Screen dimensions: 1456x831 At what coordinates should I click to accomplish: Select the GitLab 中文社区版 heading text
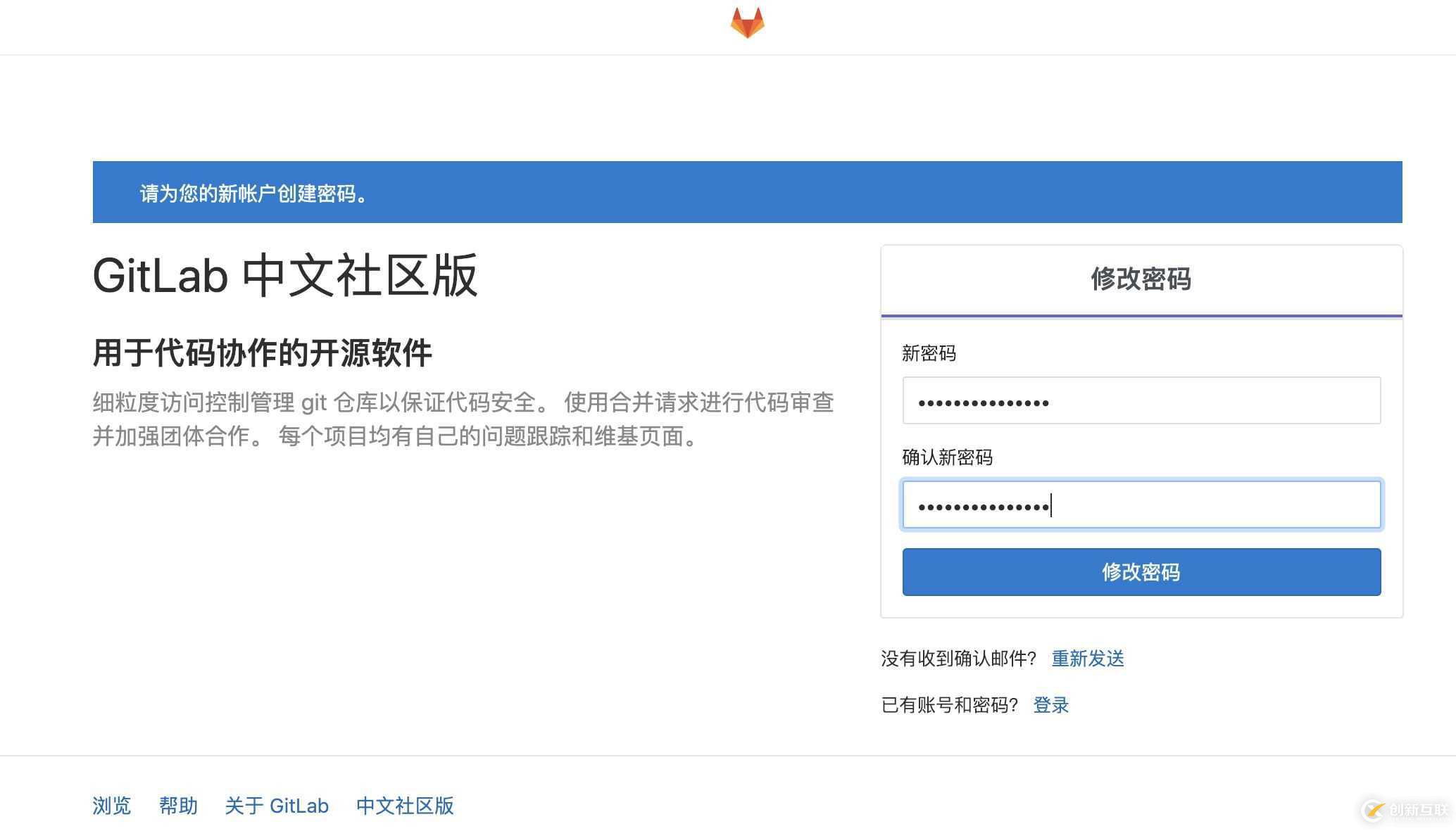(284, 277)
